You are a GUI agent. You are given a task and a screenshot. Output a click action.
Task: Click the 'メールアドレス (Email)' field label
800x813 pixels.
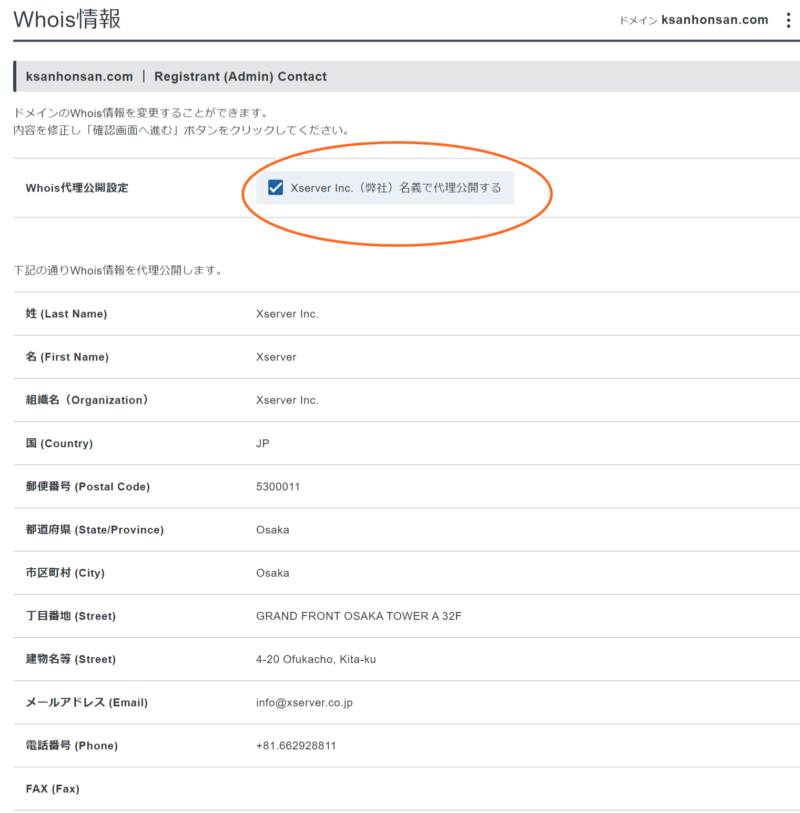click(86, 703)
